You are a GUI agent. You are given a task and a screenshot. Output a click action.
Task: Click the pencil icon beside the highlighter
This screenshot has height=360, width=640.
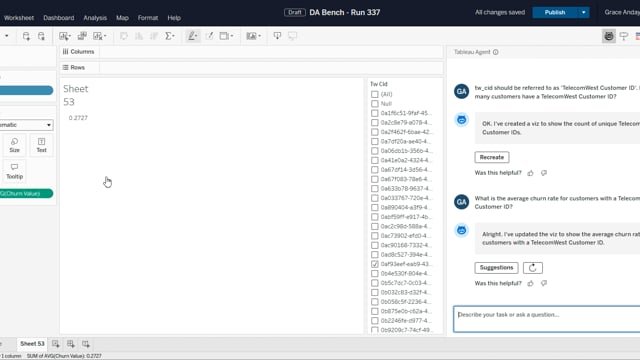point(209,36)
